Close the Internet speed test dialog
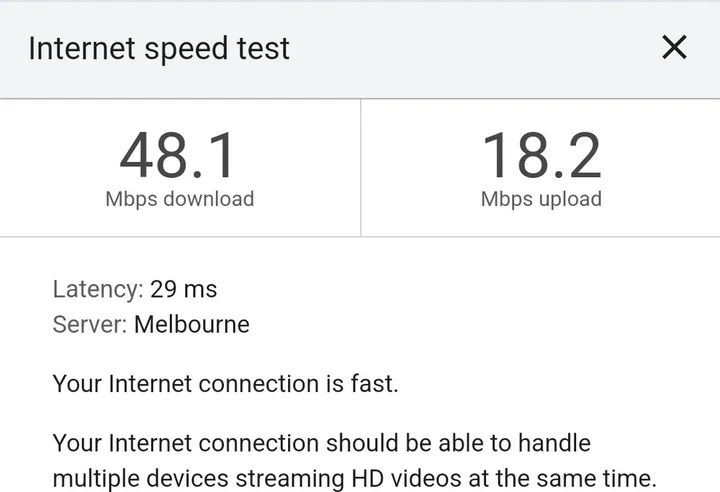The width and height of the screenshot is (720, 492). (x=675, y=47)
